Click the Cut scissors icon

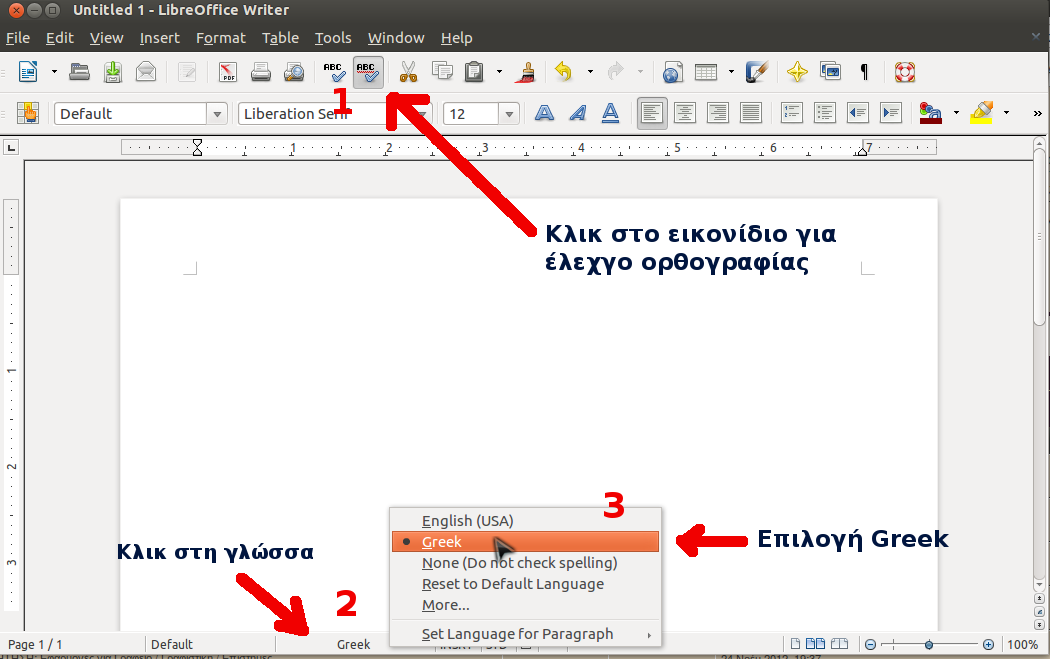point(408,72)
